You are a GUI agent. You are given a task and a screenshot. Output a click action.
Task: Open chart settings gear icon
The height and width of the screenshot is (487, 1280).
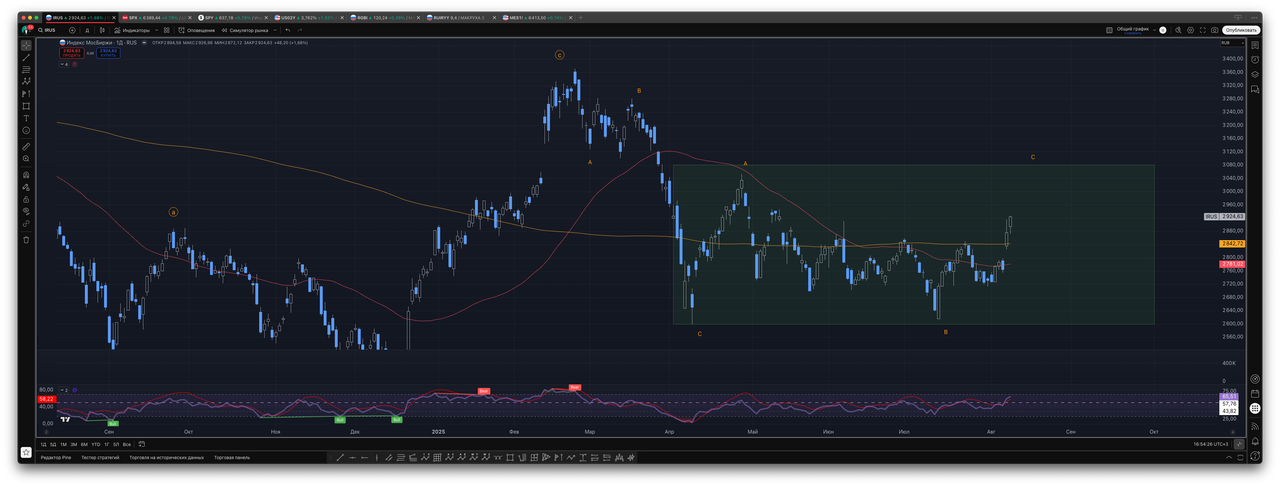tap(1188, 30)
